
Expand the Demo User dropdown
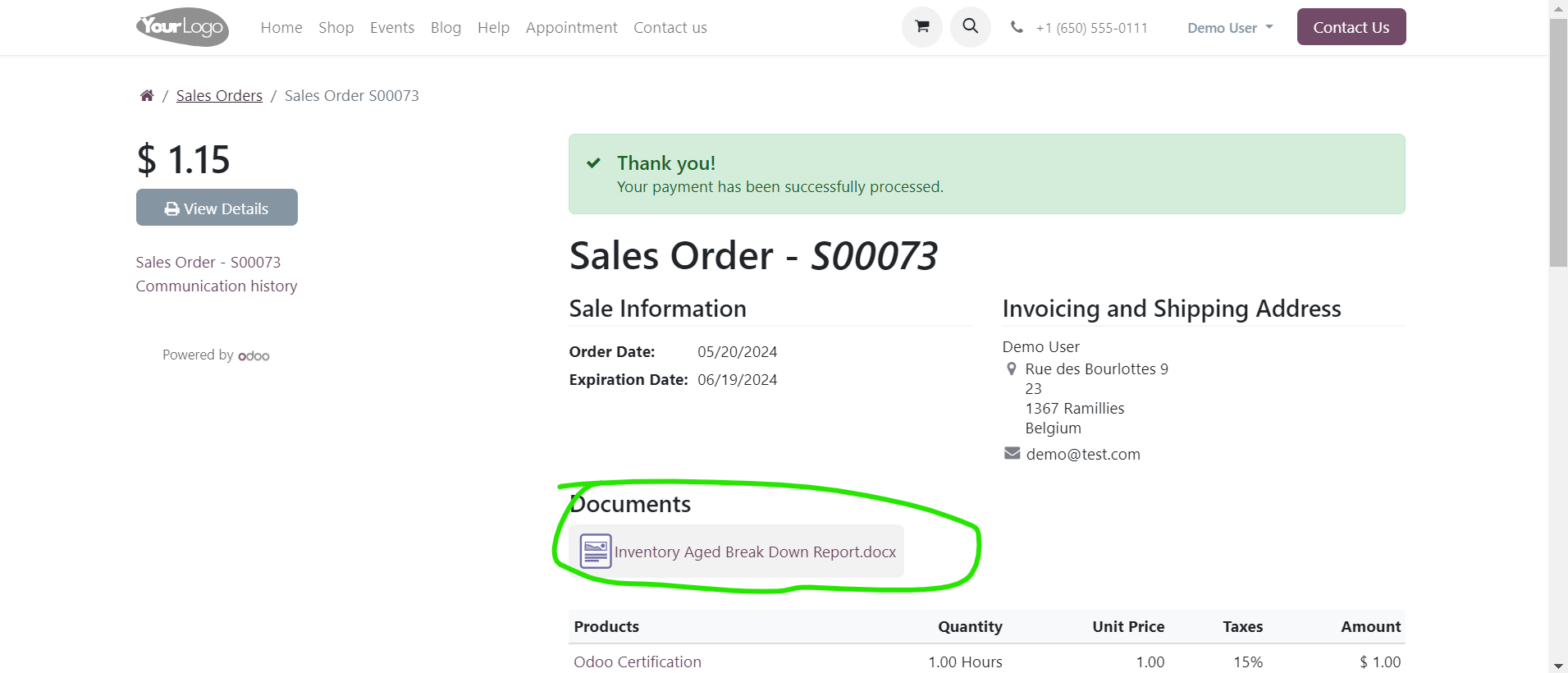(1229, 28)
